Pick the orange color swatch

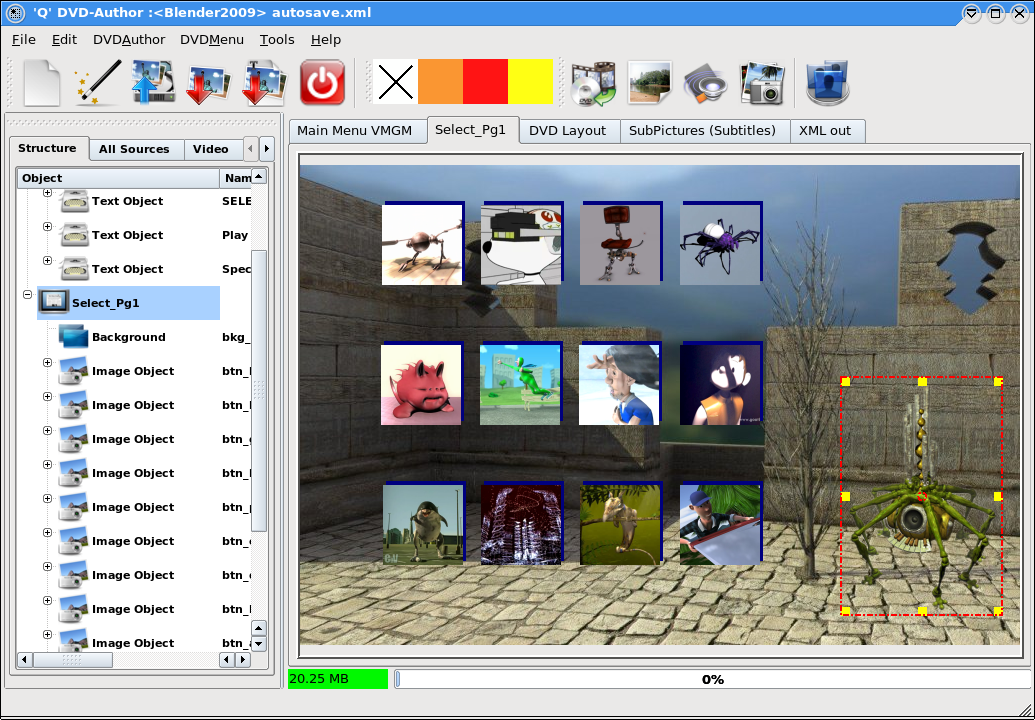440,82
